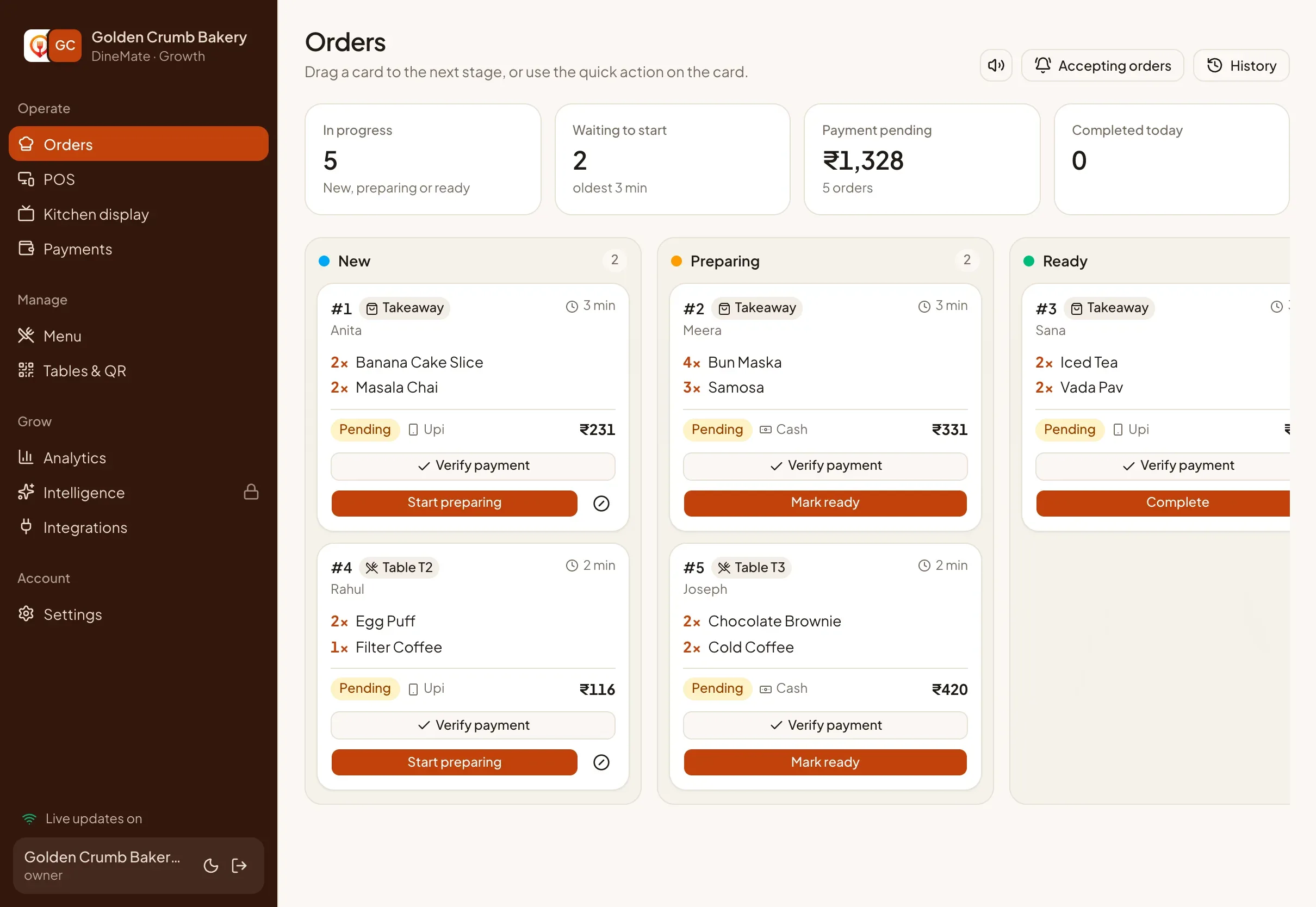Viewport: 1316px width, 907px height.
Task: Click the Waiting to start card
Action: coord(672,160)
